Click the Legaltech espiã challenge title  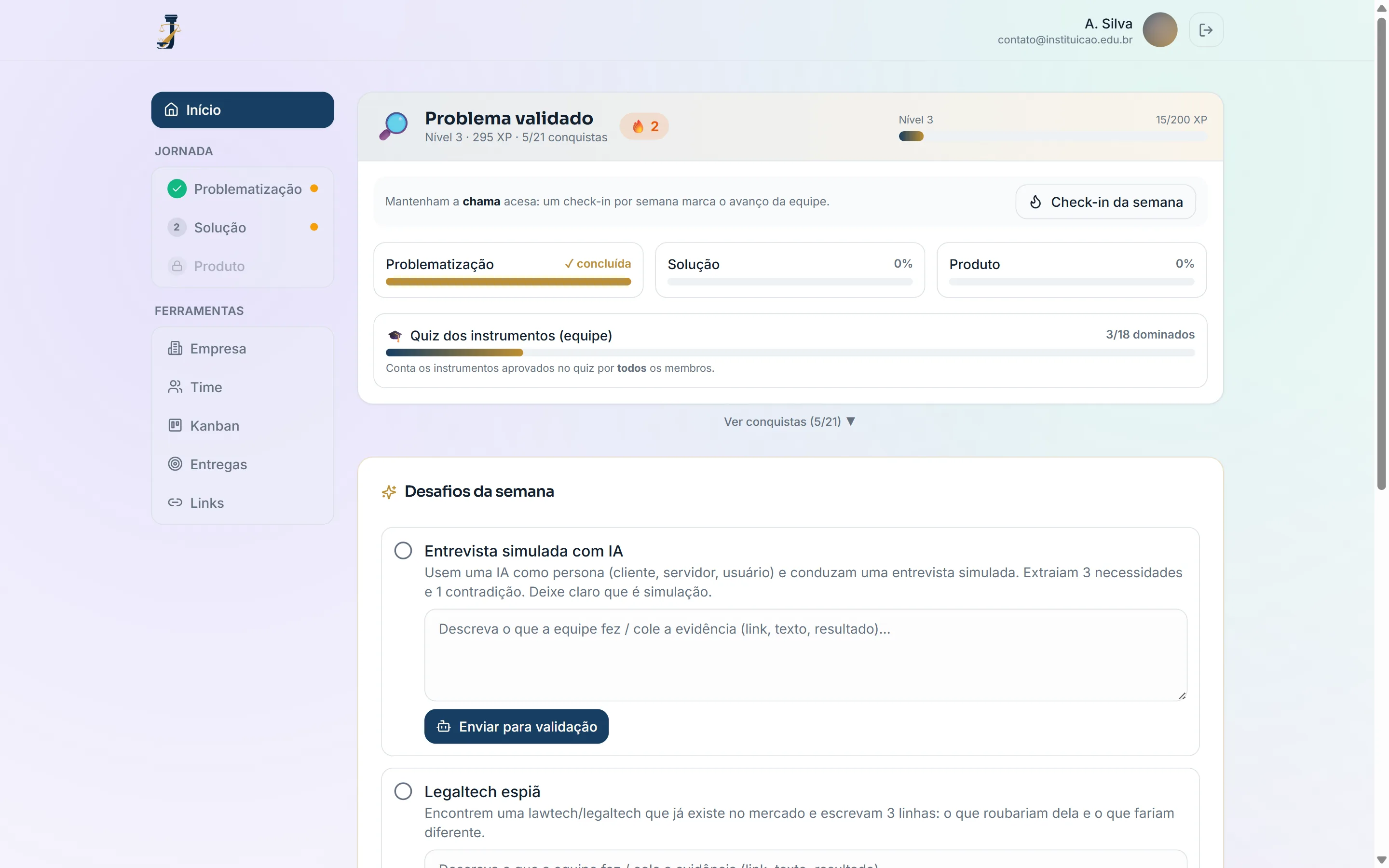click(482, 792)
